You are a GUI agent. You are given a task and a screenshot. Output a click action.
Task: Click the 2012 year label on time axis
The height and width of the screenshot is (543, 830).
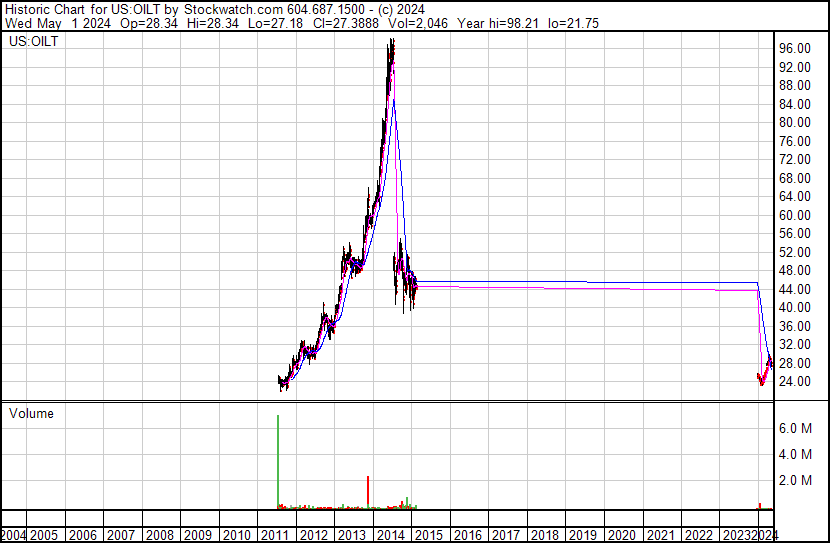pos(313,536)
